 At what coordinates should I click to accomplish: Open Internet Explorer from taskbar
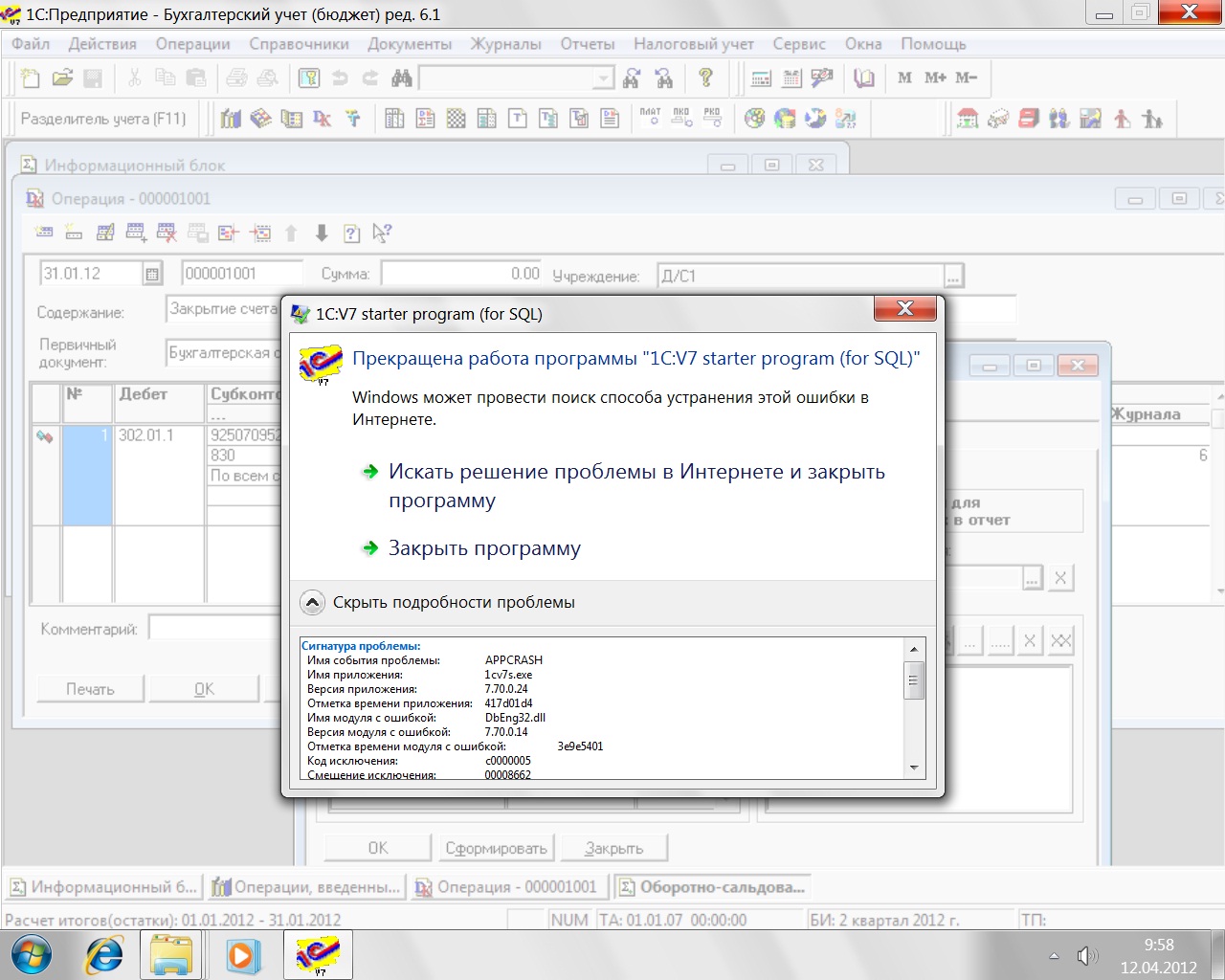click(103, 955)
